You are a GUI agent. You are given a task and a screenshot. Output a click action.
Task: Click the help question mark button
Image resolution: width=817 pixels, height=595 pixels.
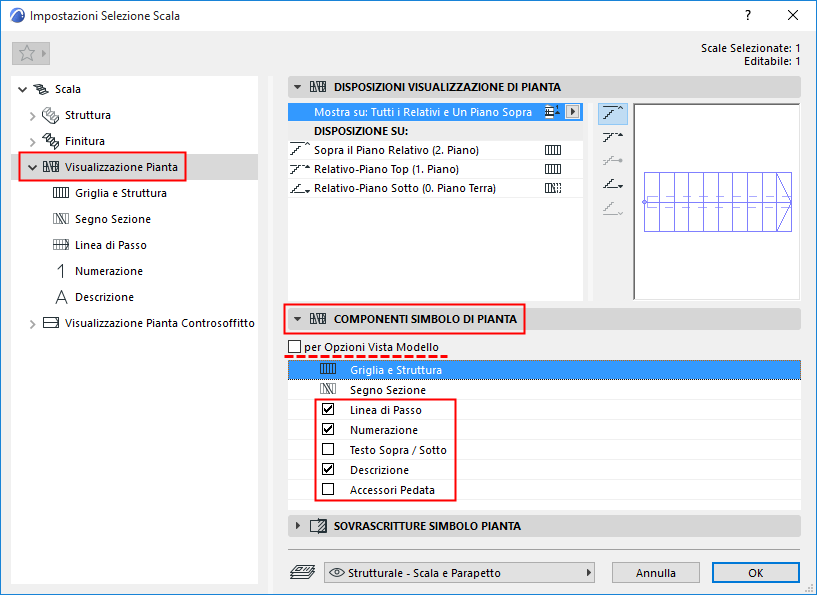point(748,15)
